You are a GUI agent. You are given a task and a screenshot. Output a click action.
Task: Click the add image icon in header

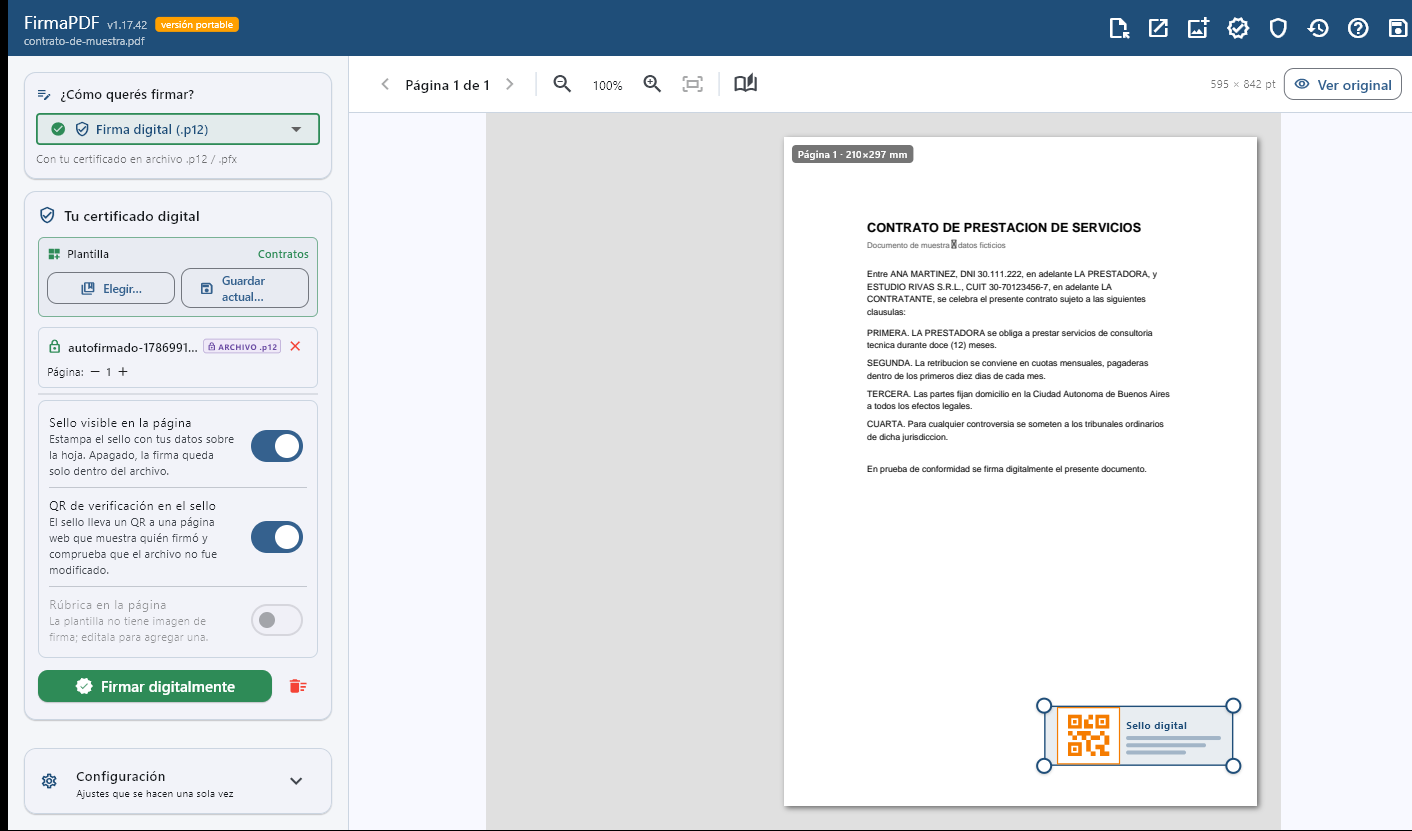[1198, 28]
